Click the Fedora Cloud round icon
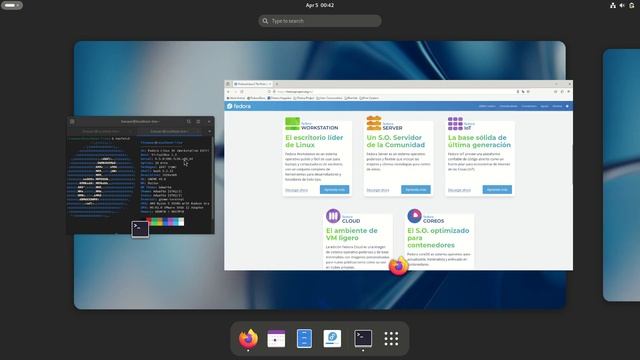Screen dimensions: 640x360 point(333,216)
